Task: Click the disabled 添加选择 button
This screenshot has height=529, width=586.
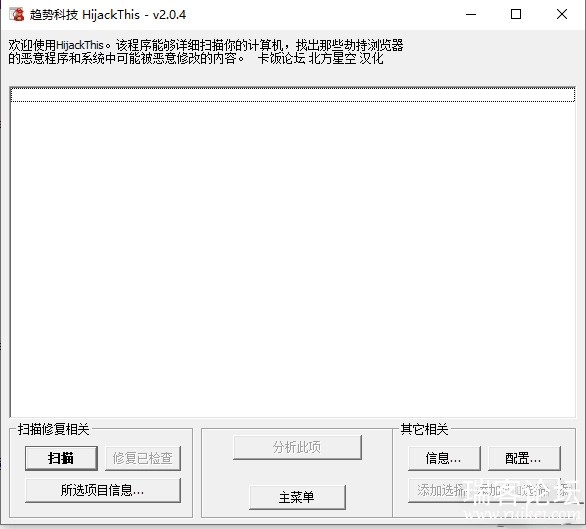Action: pos(484,490)
